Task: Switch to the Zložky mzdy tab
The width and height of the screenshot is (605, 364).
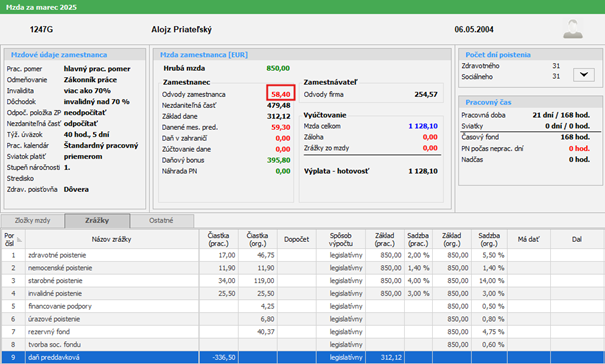Action: coord(32,220)
